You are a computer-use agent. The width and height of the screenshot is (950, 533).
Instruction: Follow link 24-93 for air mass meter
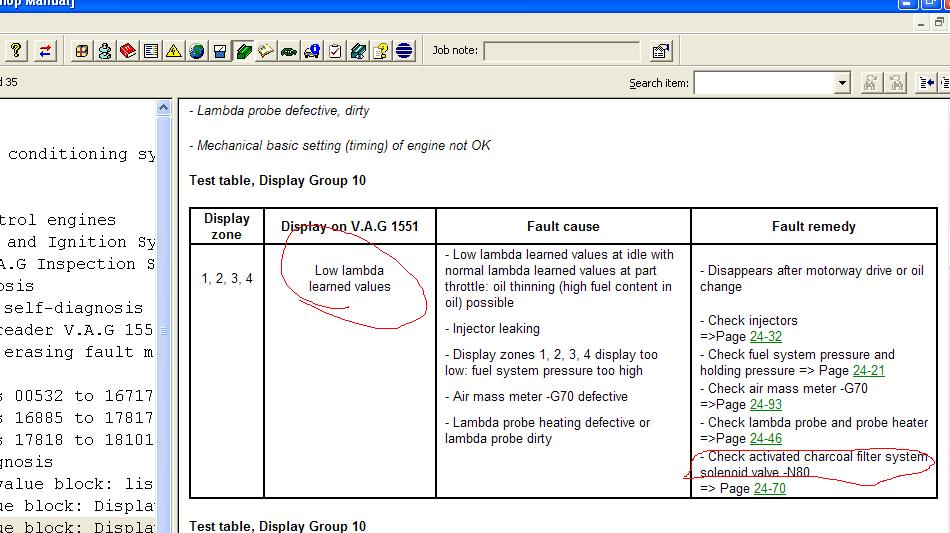point(766,405)
